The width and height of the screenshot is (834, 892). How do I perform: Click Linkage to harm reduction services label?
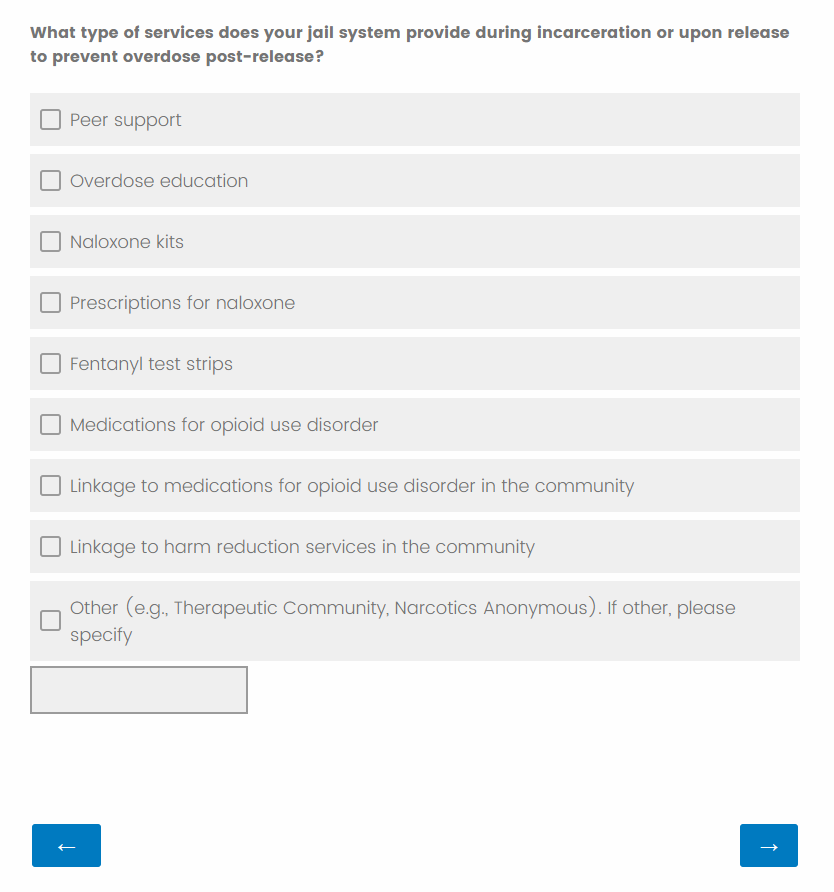[x=302, y=547]
